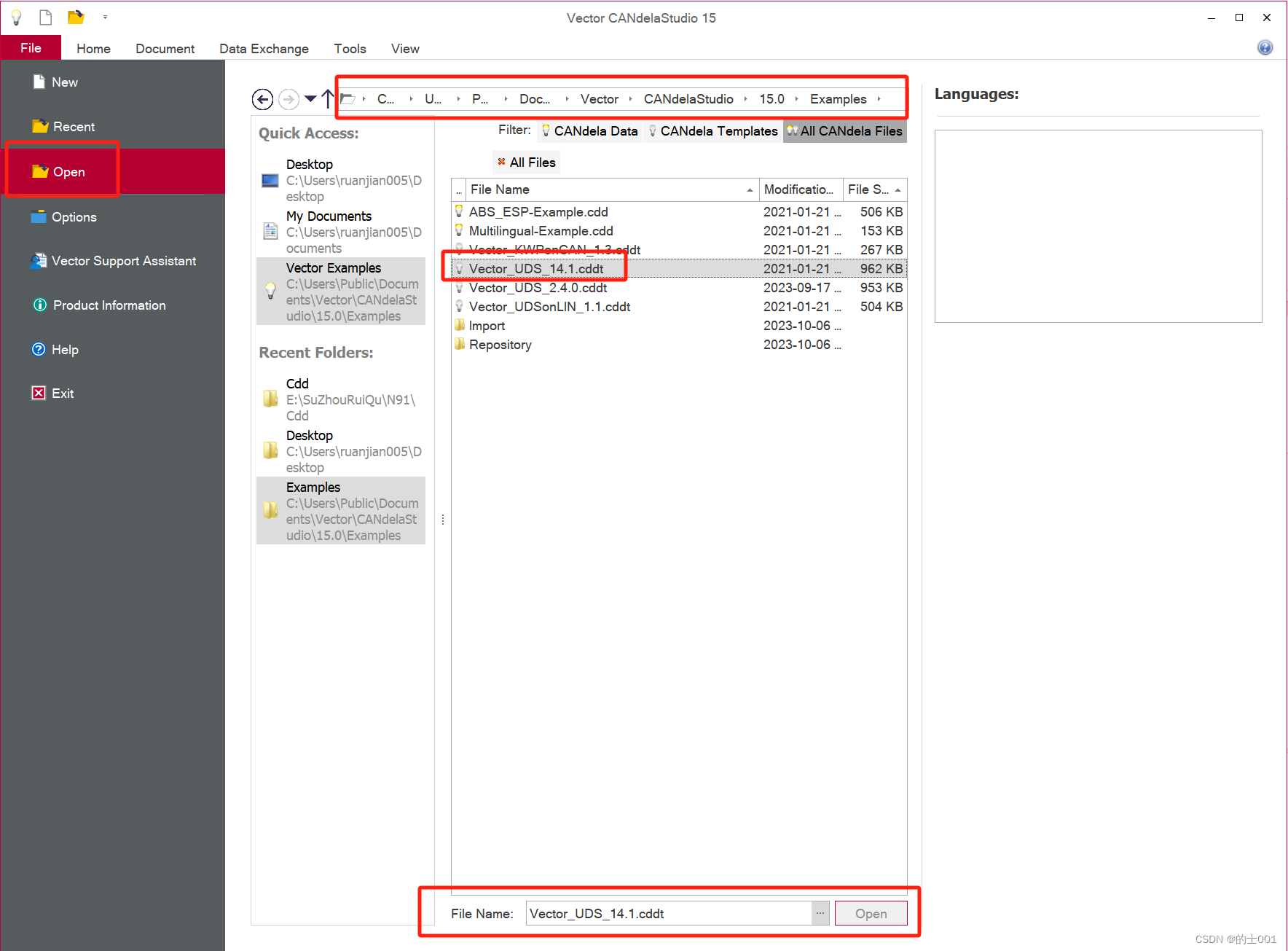Click the Languages list box
The height and width of the screenshot is (951, 1288).
[1098, 226]
